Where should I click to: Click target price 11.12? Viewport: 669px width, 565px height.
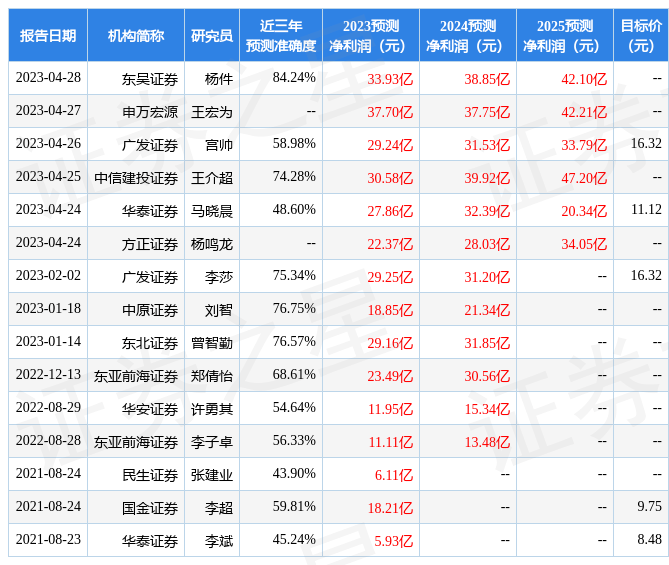(x=646, y=210)
